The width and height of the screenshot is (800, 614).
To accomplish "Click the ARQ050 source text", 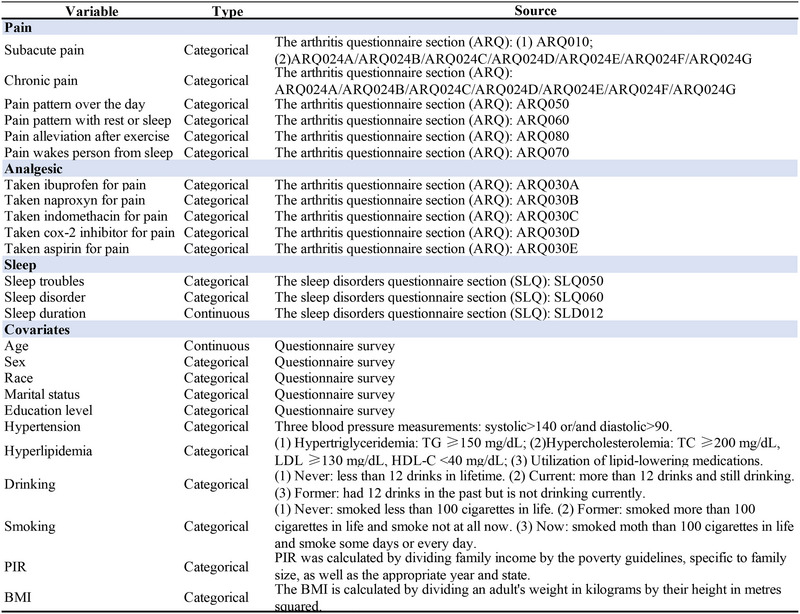I will click(x=542, y=104).
